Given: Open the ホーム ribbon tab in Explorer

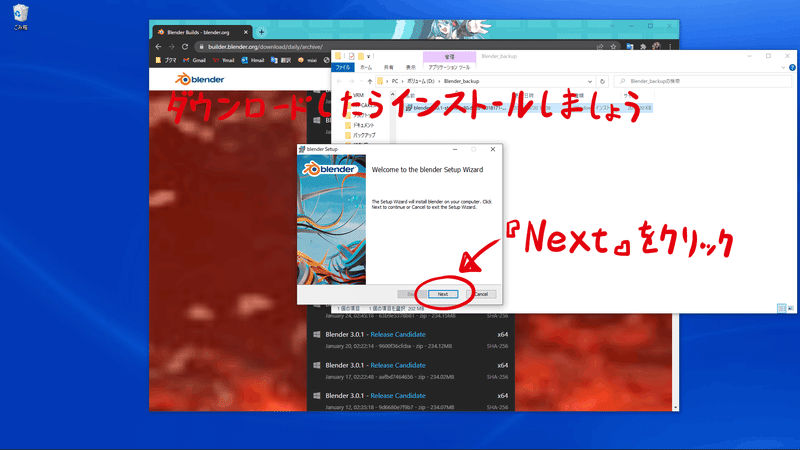Looking at the screenshot, I should 366,67.
